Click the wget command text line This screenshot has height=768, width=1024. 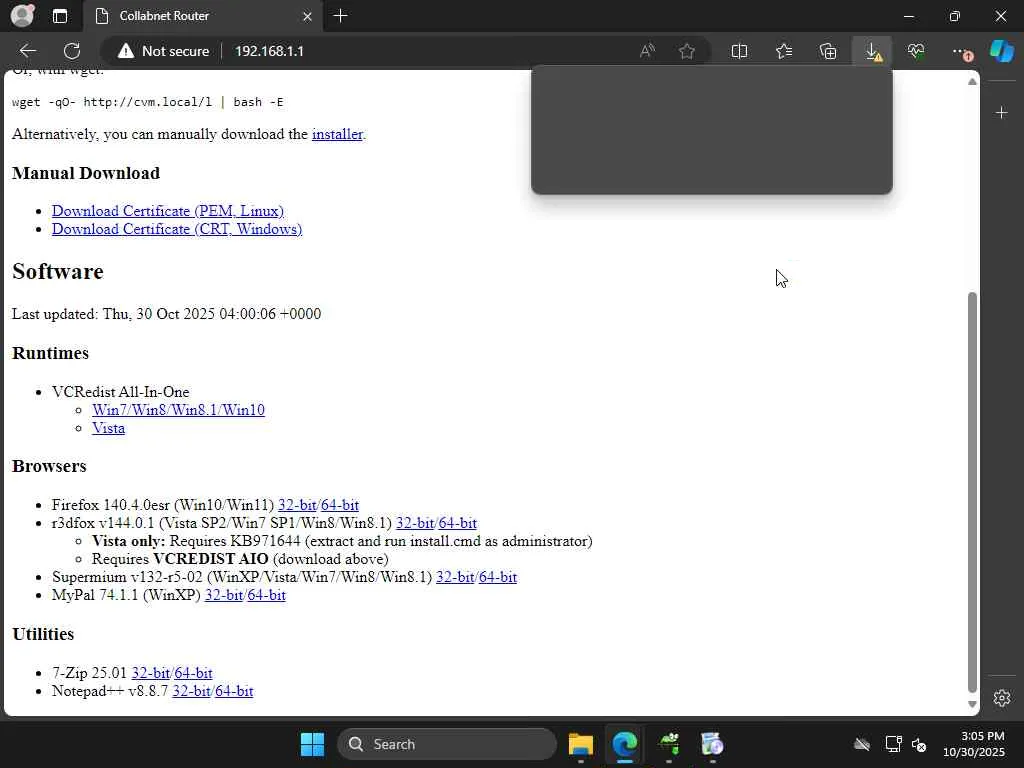(148, 102)
